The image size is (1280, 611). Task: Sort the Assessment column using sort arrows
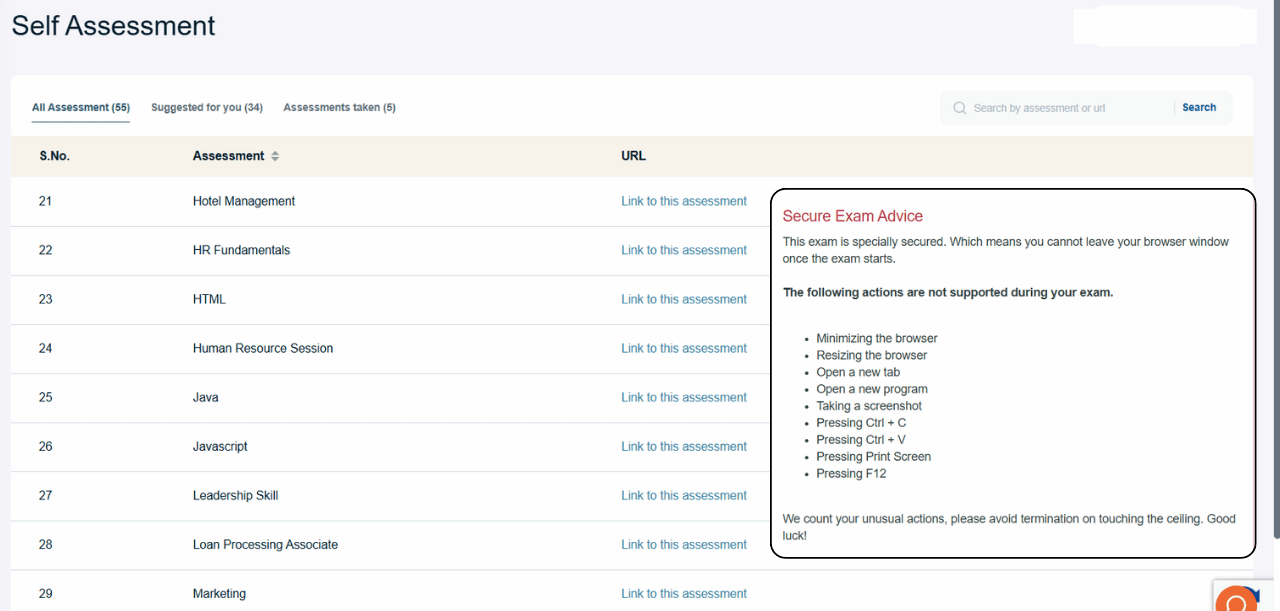pos(275,156)
